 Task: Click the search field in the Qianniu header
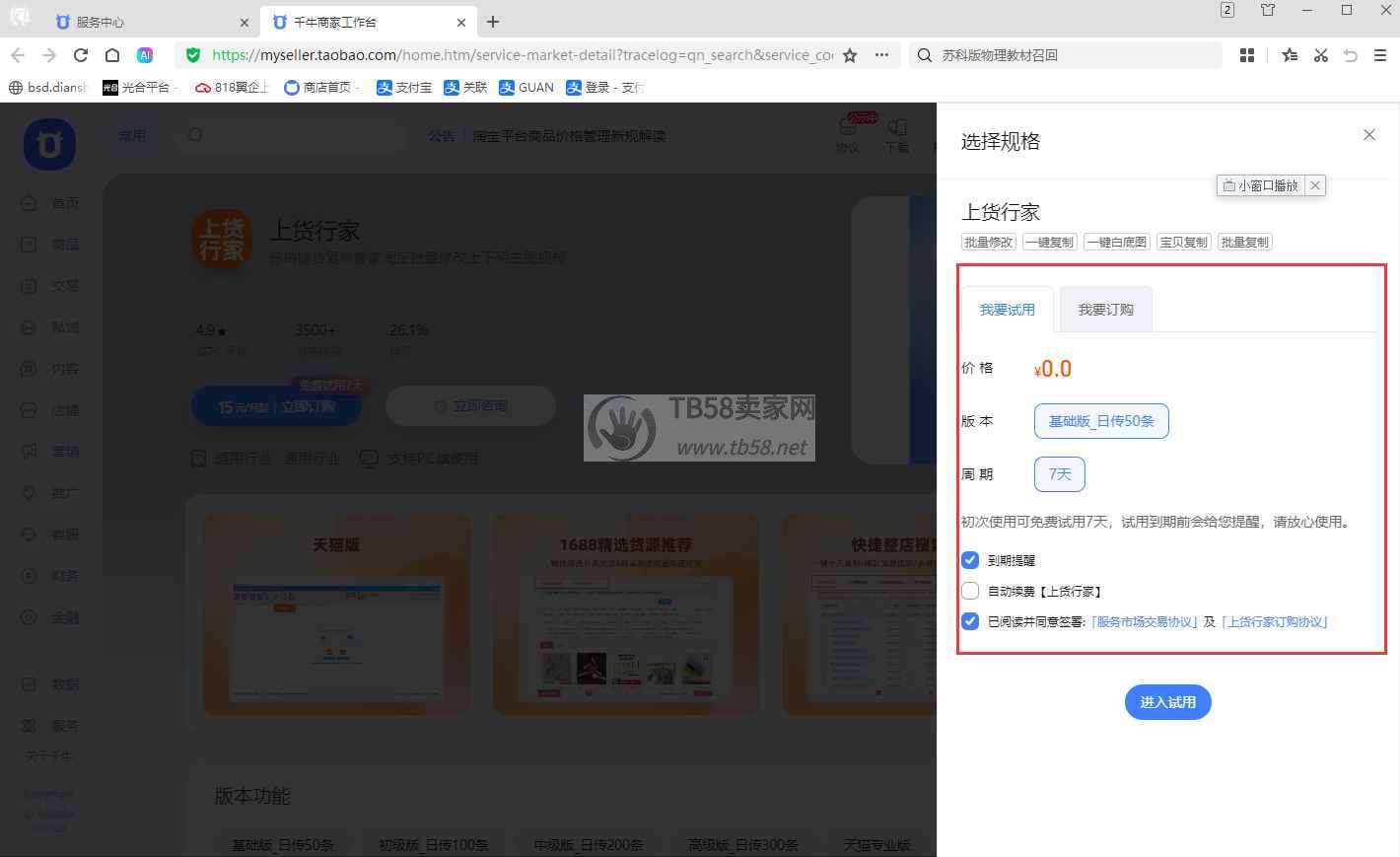(291, 135)
